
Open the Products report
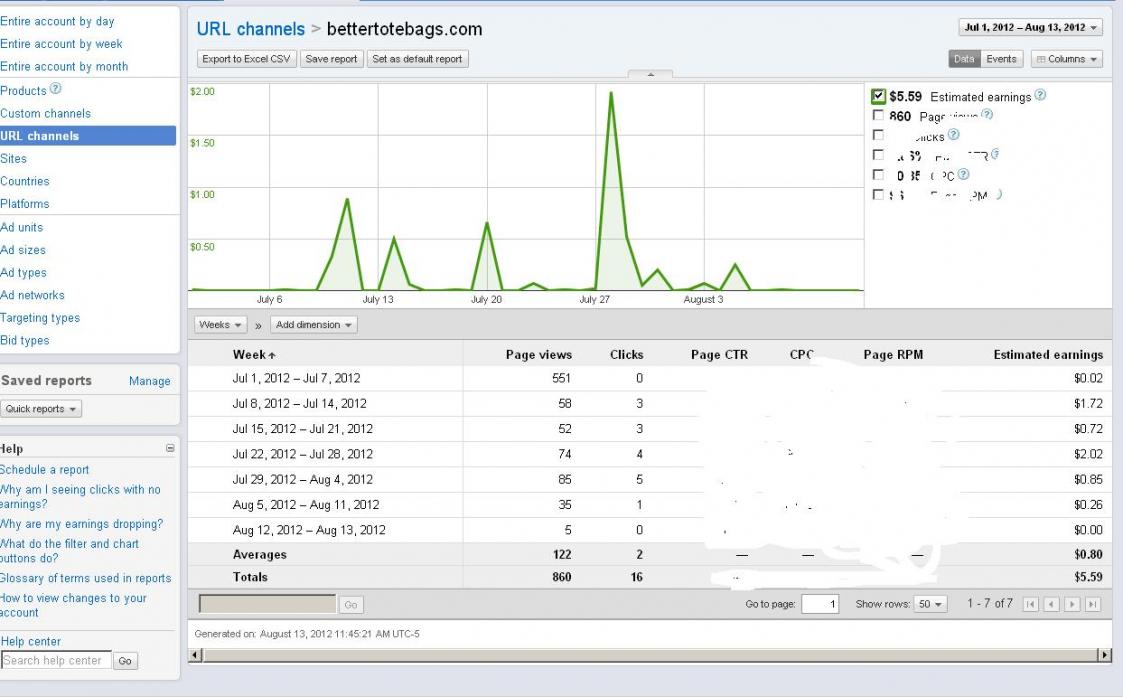point(23,91)
